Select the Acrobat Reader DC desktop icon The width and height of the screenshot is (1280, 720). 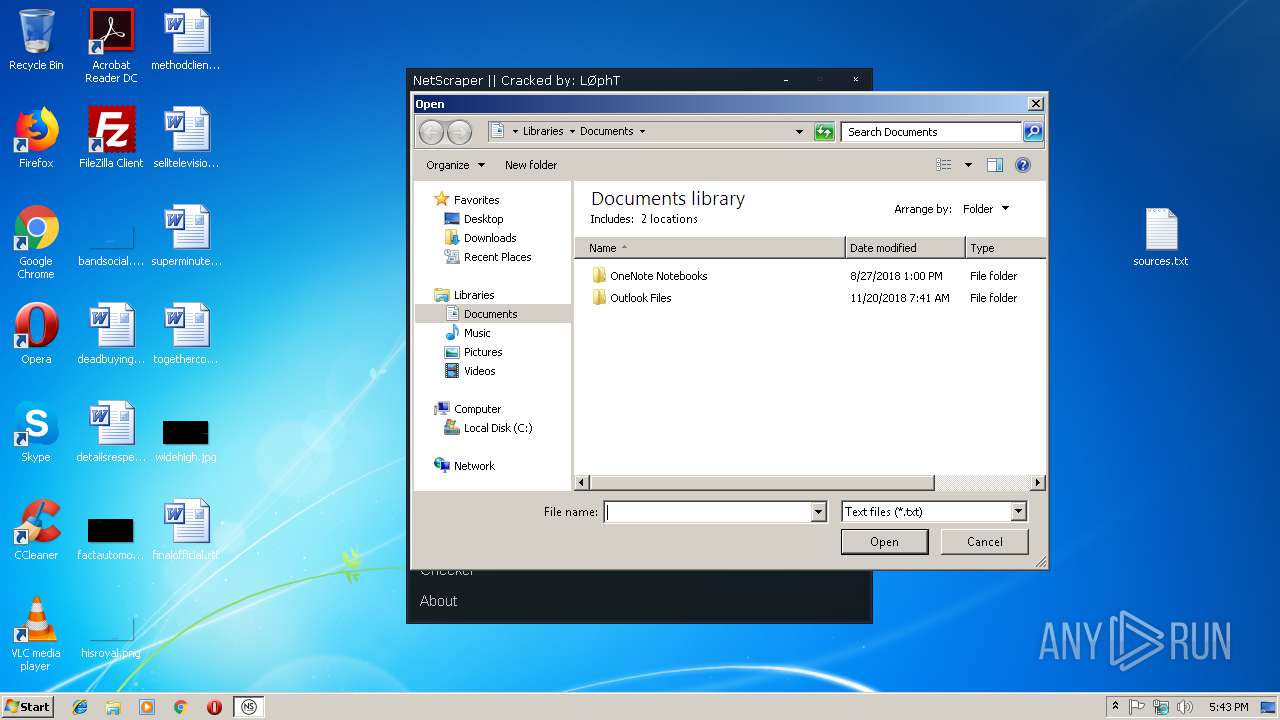pyautogui.click(x=111, y=46)
